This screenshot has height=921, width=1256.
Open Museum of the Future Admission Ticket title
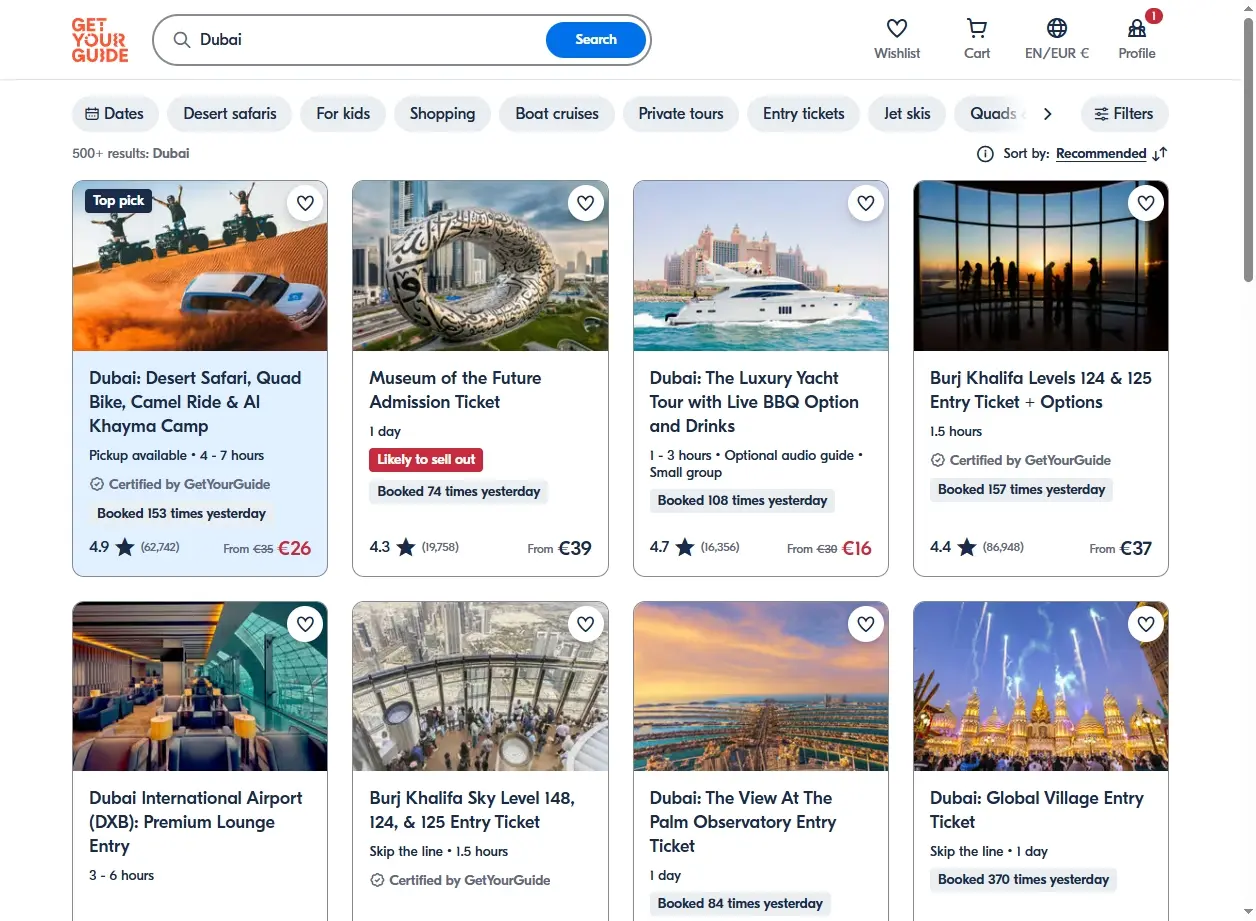[455, 390]
